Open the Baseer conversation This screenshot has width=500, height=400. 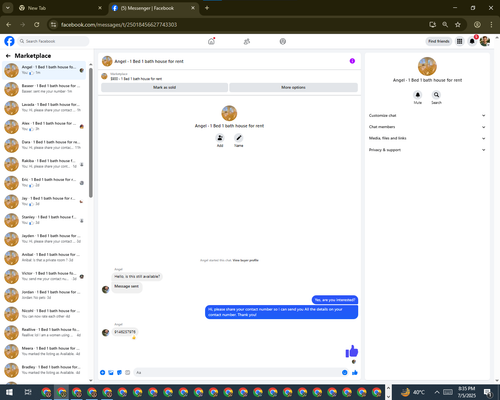(44, 89)
